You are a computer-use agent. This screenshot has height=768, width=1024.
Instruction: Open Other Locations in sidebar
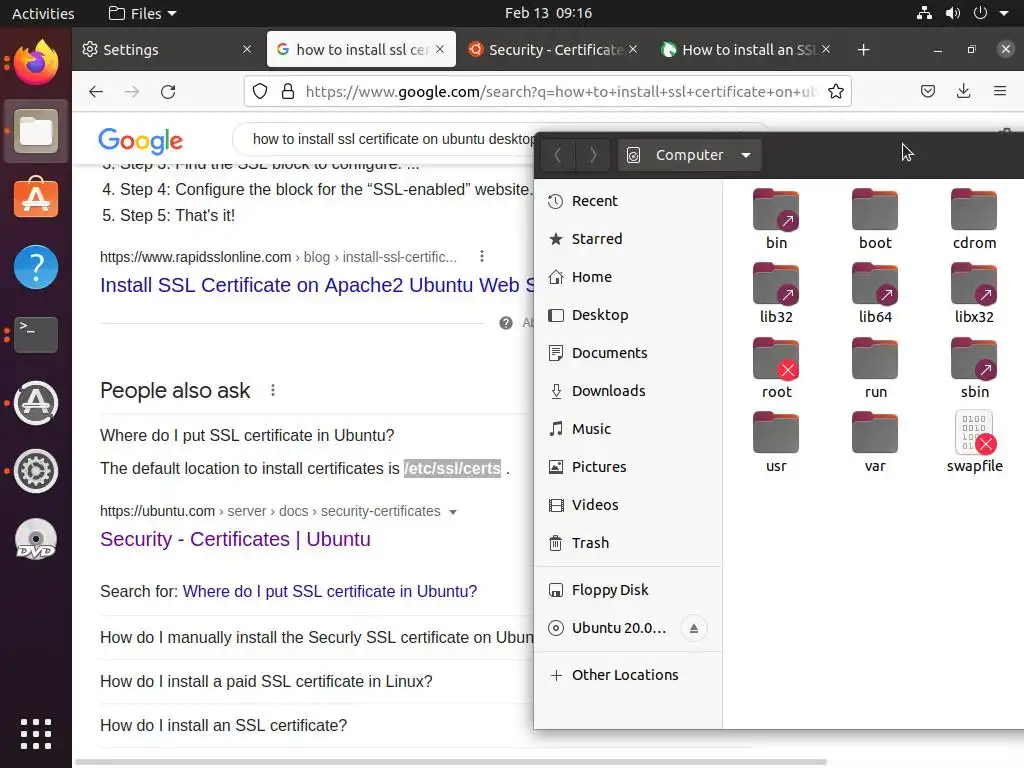pos(628,675)
